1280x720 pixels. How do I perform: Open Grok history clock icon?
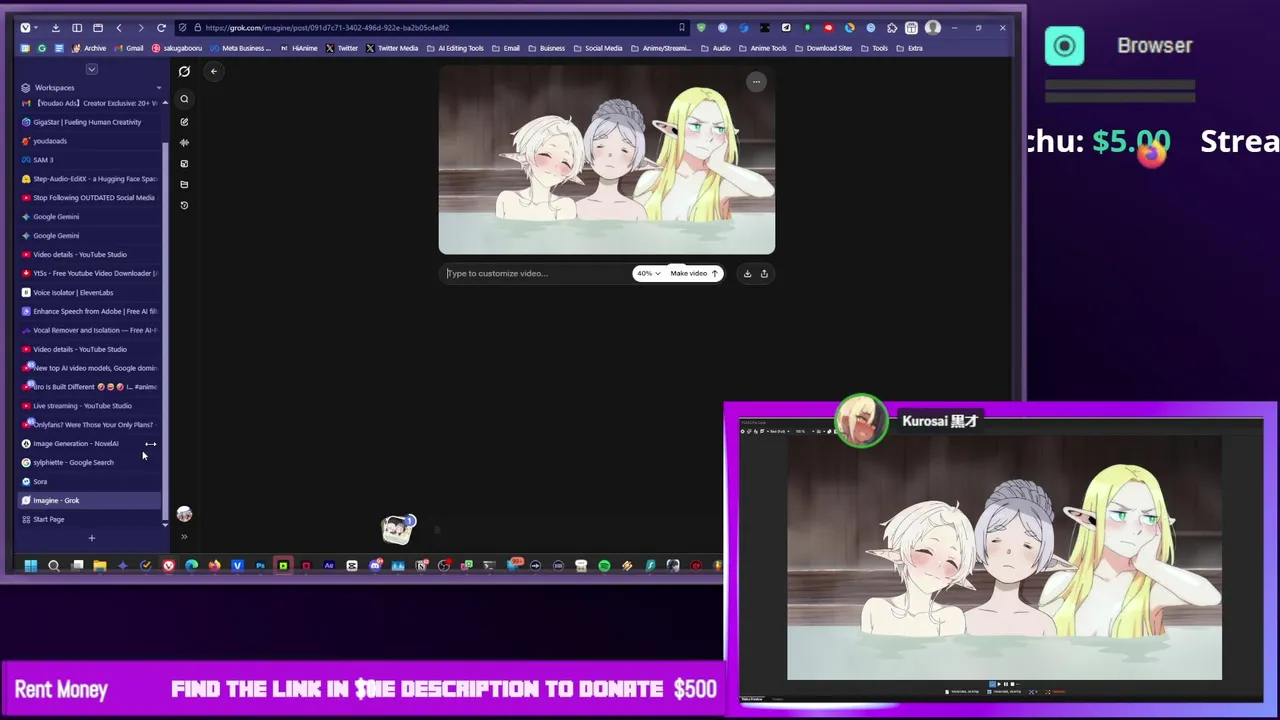[184, 205]
